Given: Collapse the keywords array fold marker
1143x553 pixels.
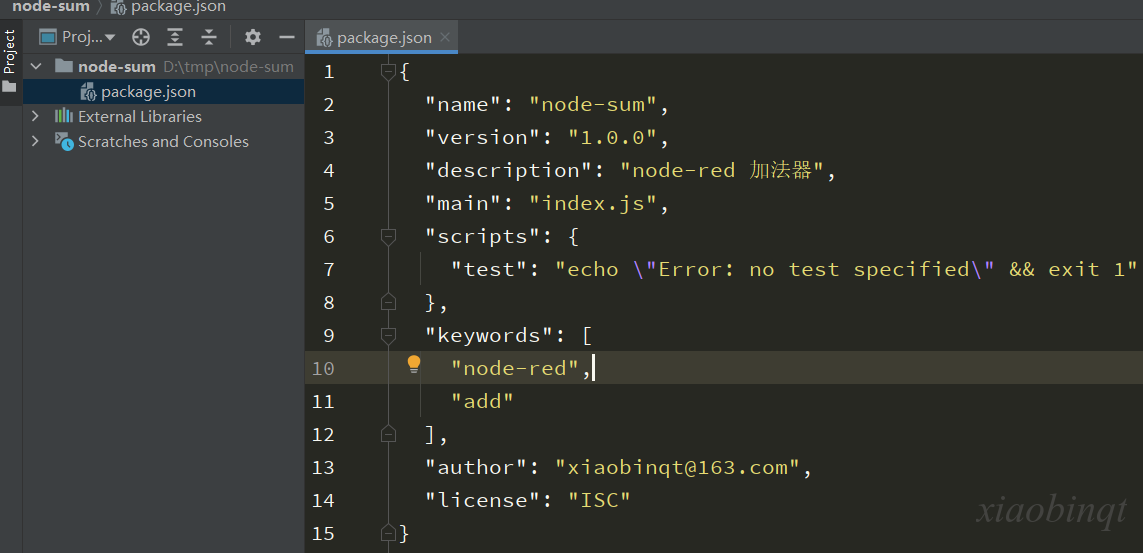Looking at the screenshot, I should click(x=389, y=335).
